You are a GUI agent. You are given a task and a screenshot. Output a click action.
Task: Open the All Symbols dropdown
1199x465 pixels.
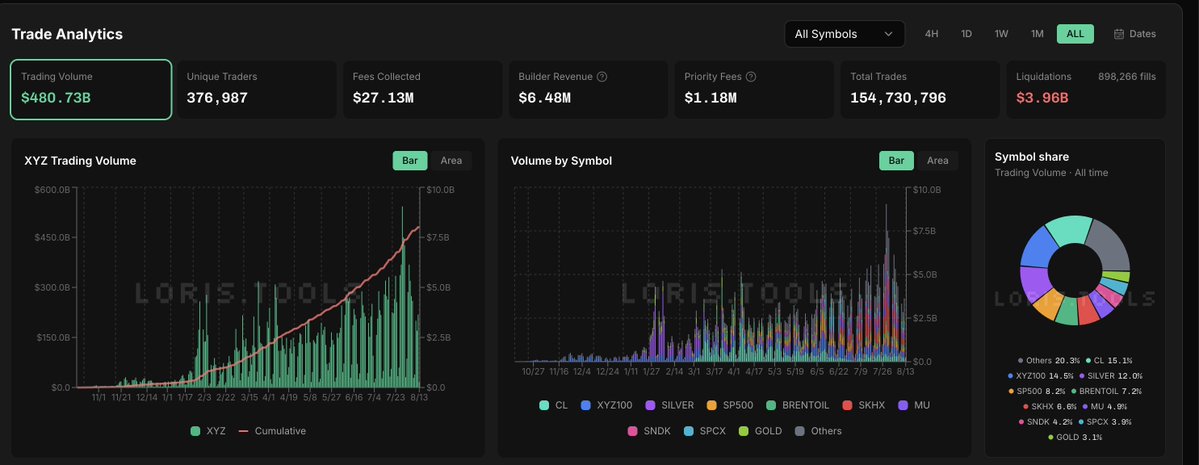tap(844, 34)
